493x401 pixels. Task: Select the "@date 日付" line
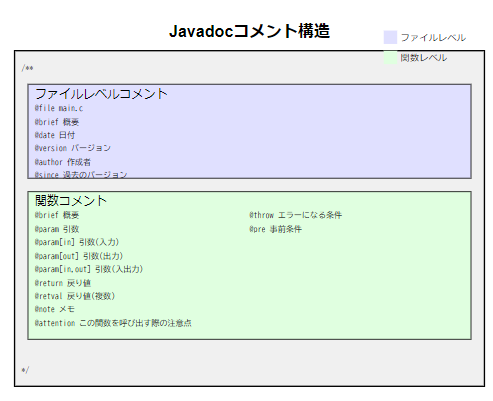[x=55, y=135]
